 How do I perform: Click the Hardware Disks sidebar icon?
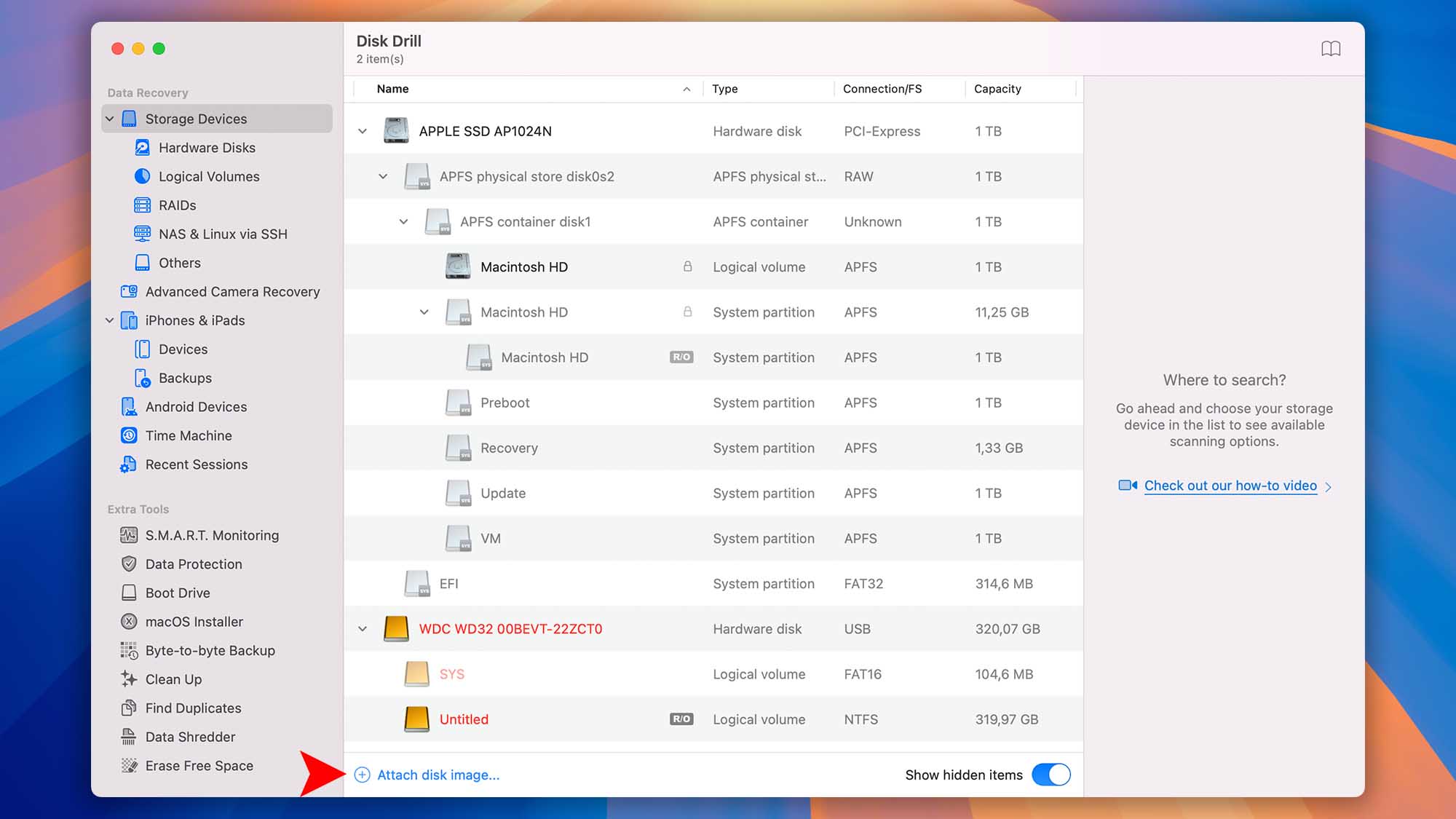point(143,148)
